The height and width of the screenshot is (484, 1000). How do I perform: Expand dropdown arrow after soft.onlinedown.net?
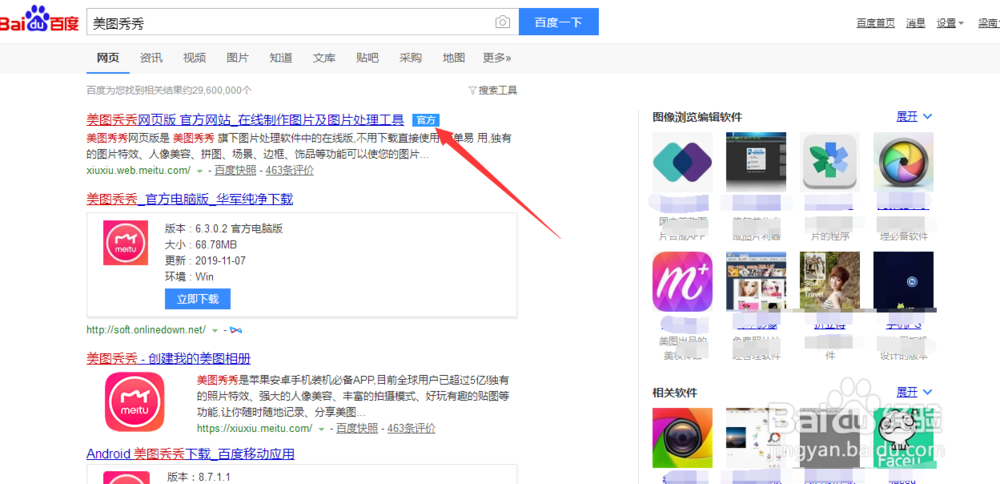click(x=215, y=330)
